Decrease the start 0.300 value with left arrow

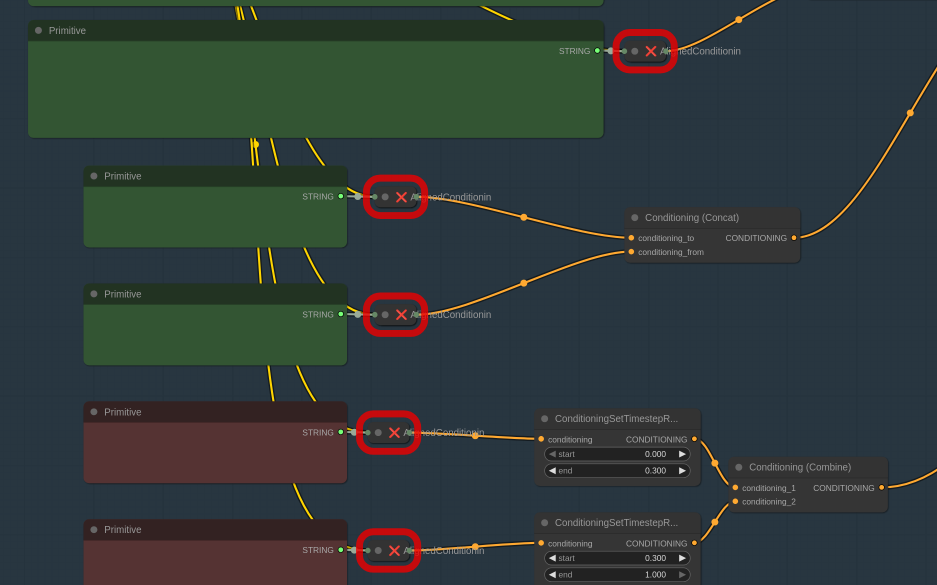point(552,558)
